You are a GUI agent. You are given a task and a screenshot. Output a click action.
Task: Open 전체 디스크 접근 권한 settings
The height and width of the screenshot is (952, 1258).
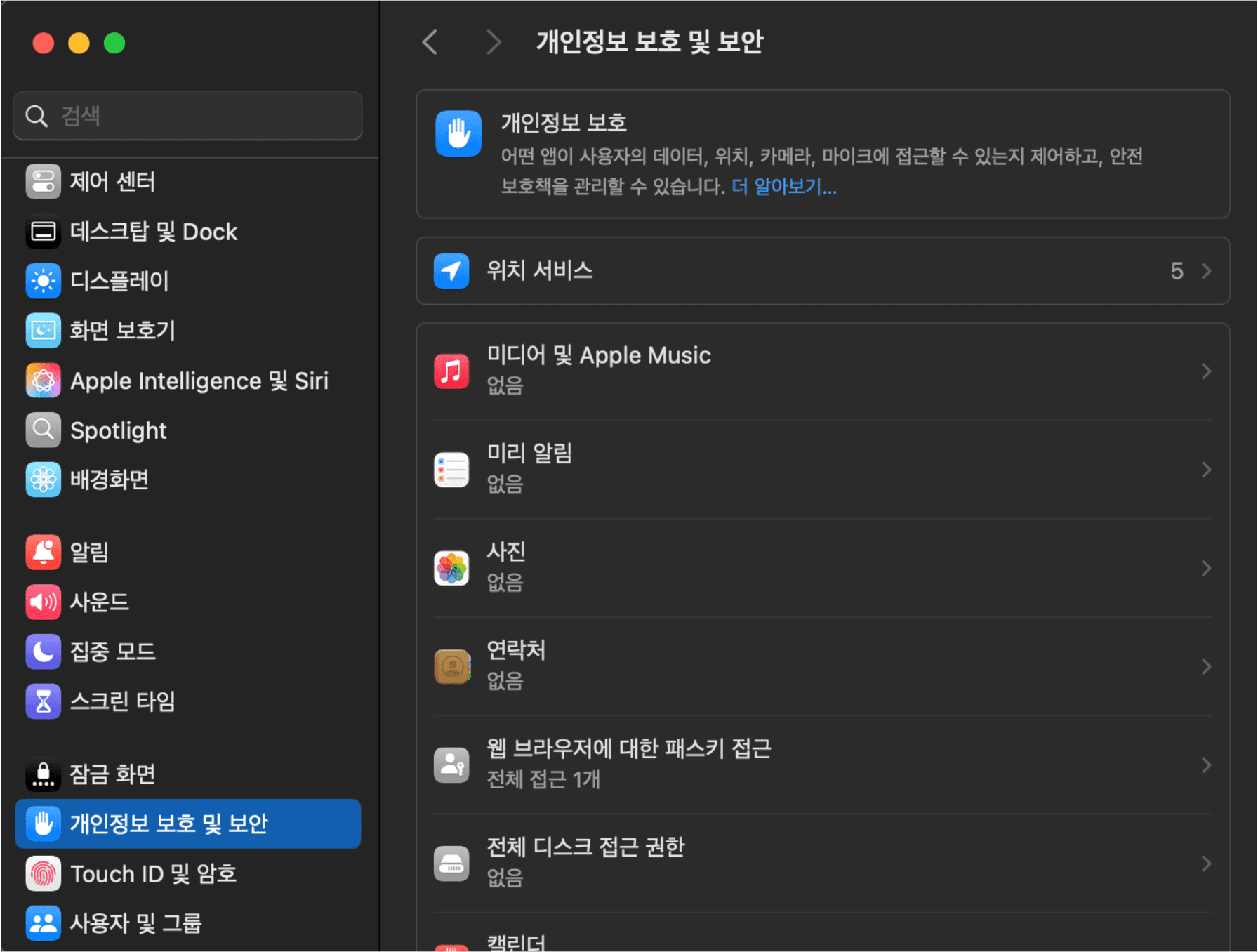click(772, 862)
